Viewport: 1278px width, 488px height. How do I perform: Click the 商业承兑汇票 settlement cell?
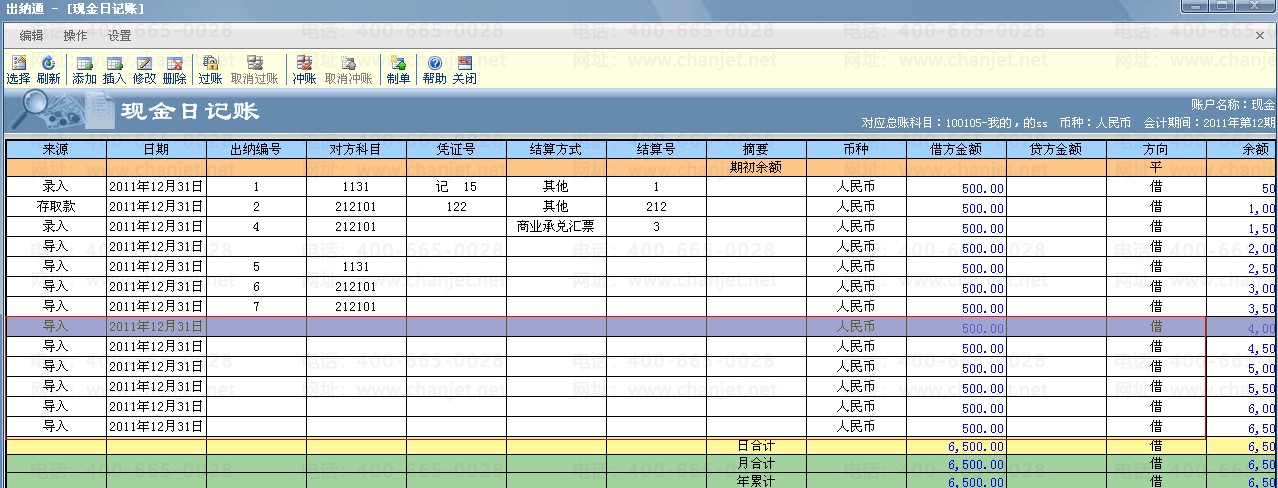(x=556, y=227)
